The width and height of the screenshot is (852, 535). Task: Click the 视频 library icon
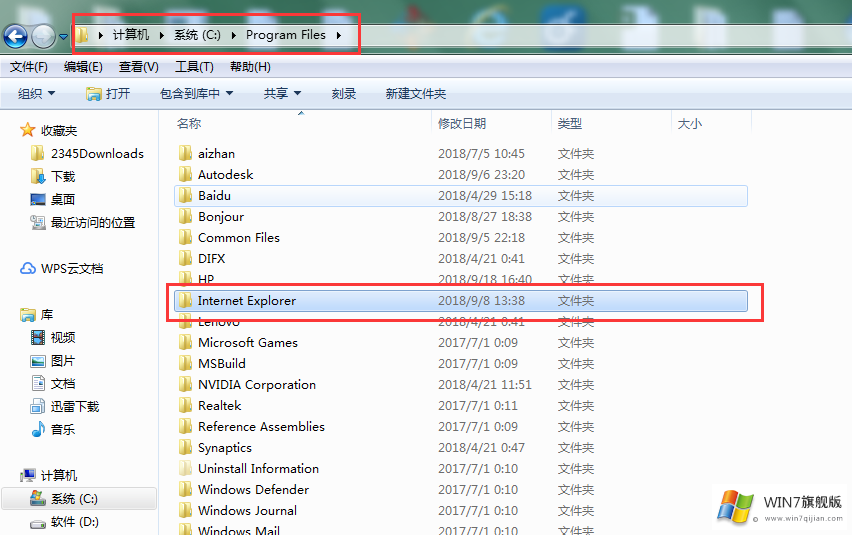(37, 337)
